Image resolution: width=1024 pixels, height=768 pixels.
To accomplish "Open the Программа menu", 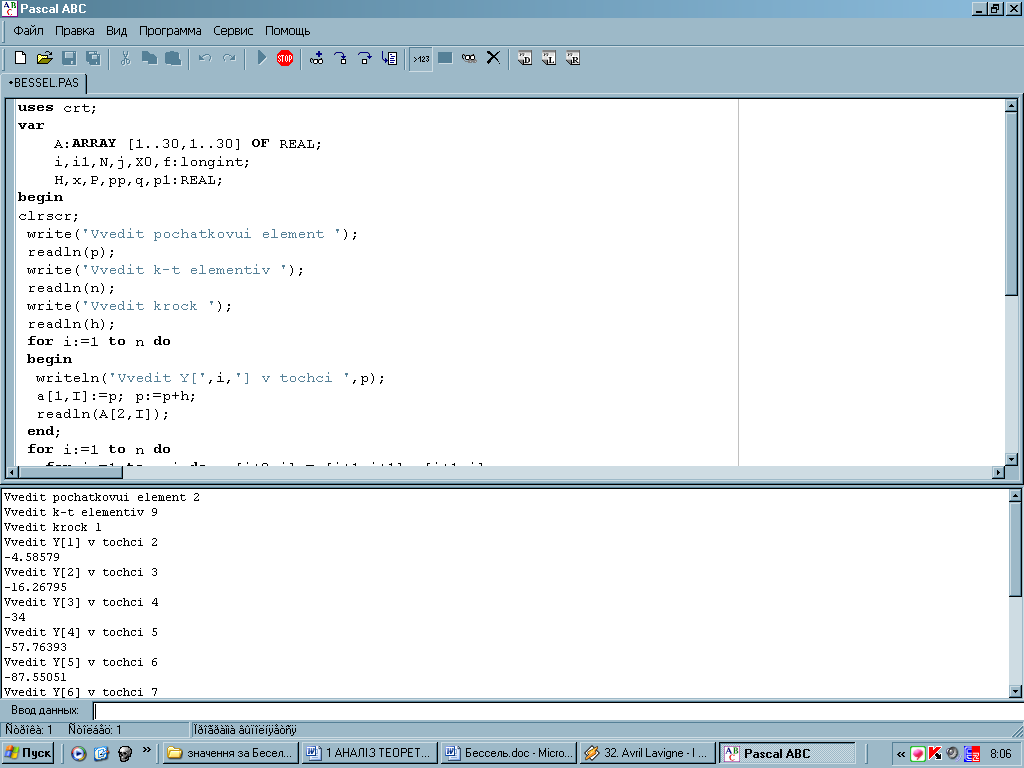I will (170, 31).
